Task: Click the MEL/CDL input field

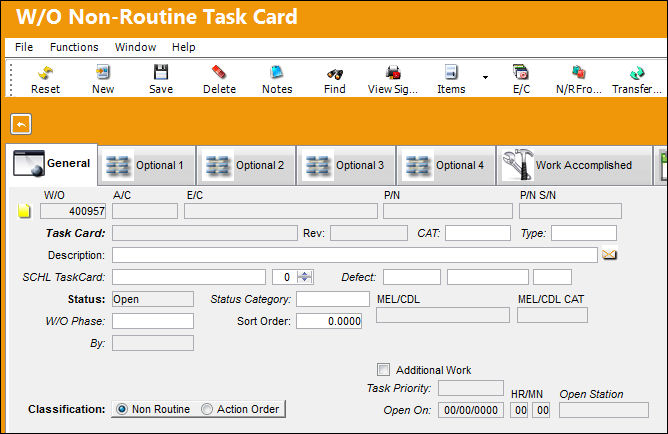Action: click(443, 315)
